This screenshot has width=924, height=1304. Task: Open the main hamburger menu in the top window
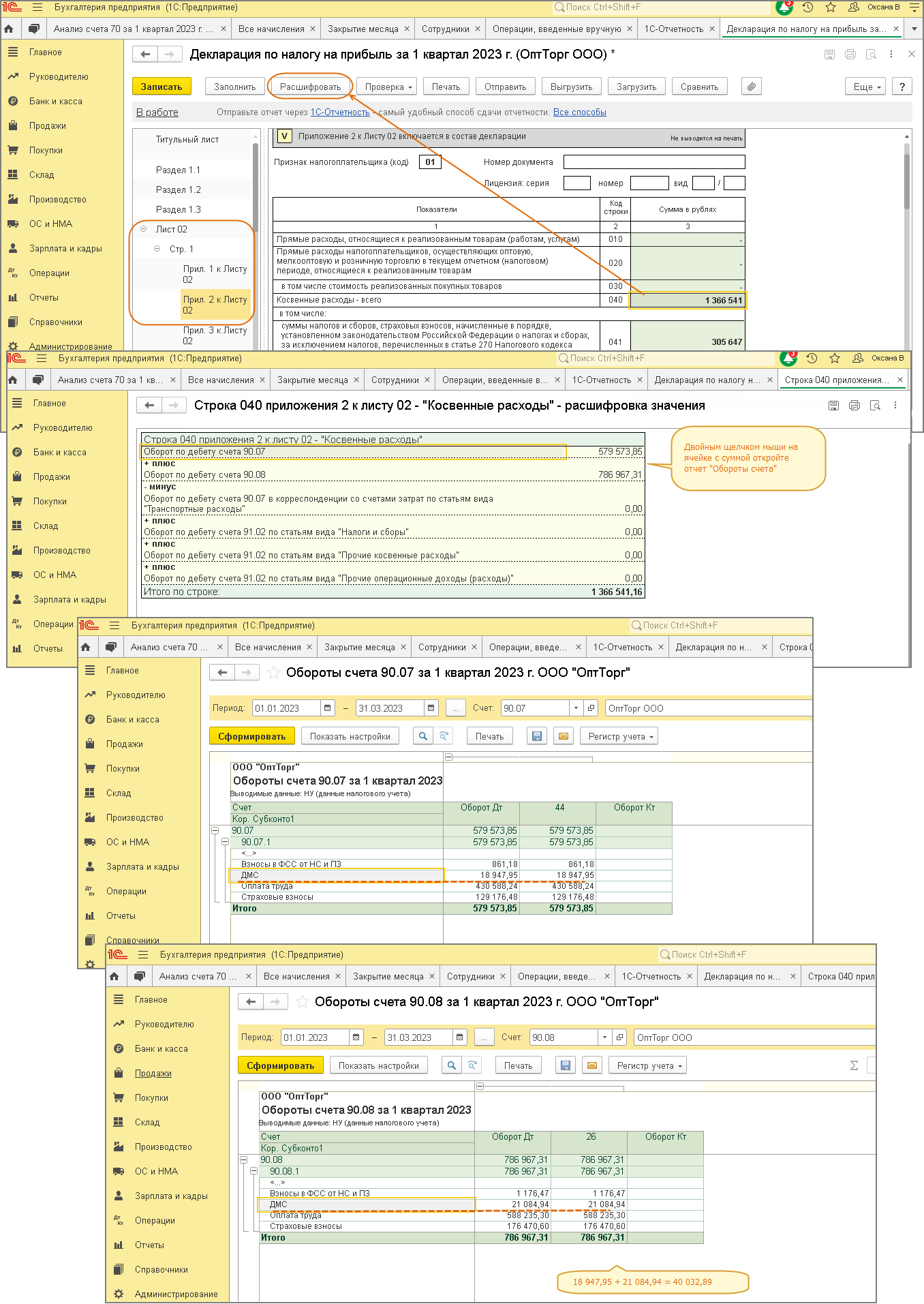click(37, 7)
